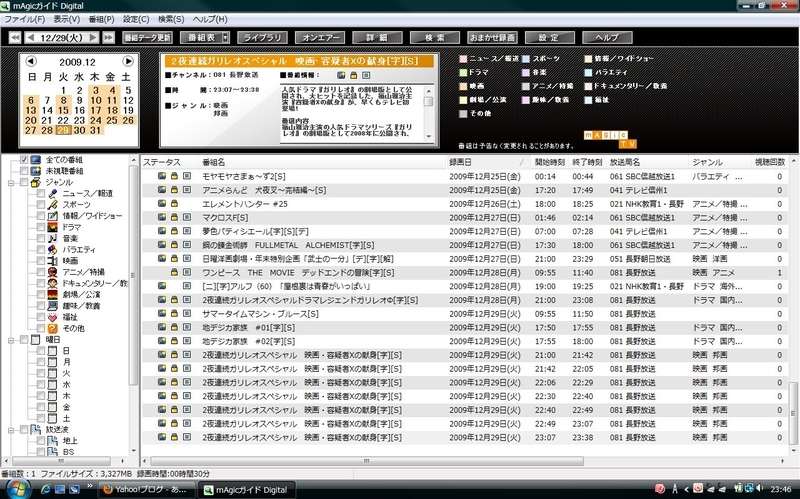Open the 番組表 dropdown arrow
The height and width of the screenshot is (499, 800).
point(225,38)
